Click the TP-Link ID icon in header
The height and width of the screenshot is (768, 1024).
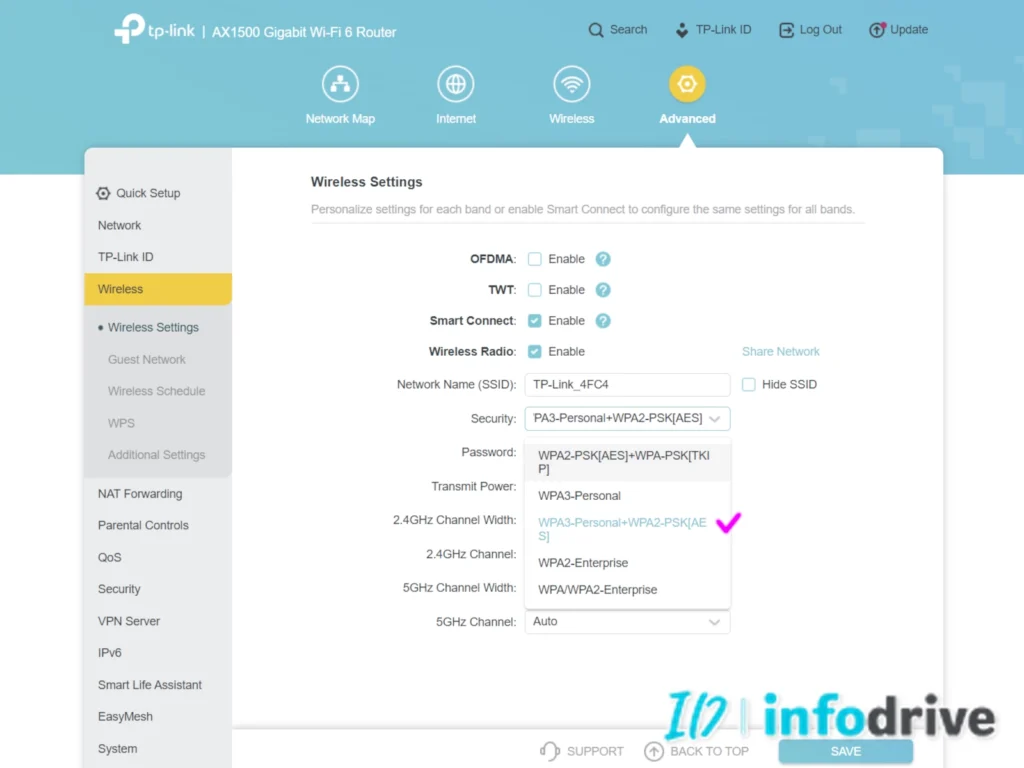[682, 30]
